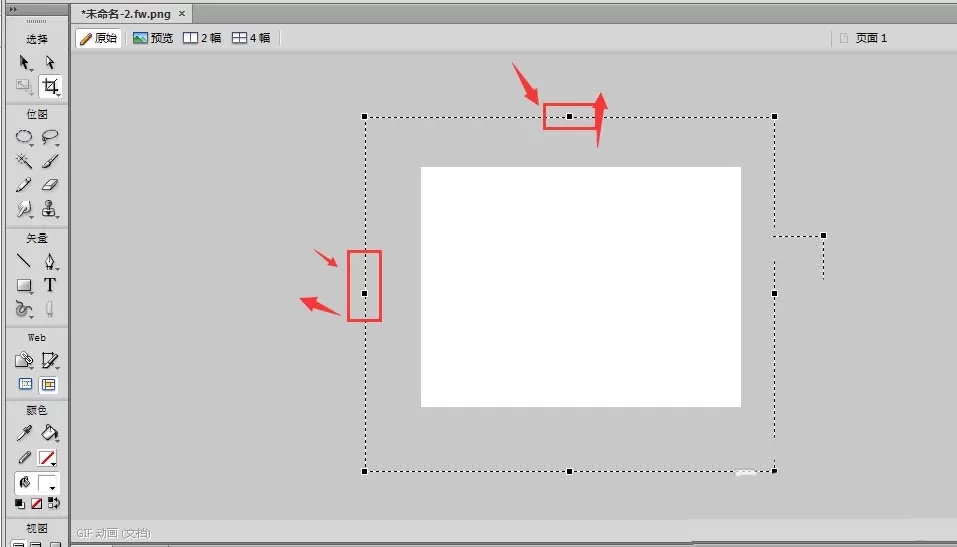The image size is (957, 547).
Task: Pick the Eyedropper tool
Action: coord(24,433)
